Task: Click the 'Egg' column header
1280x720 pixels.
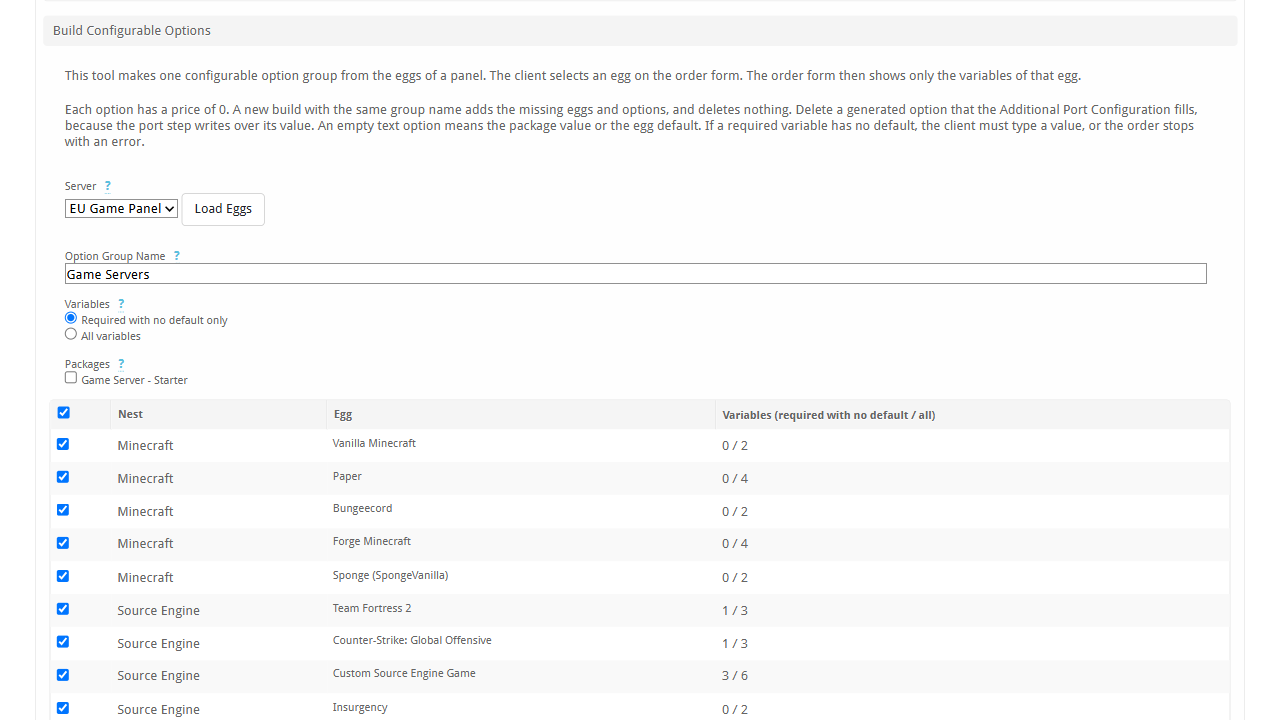Action: point(342,415)
